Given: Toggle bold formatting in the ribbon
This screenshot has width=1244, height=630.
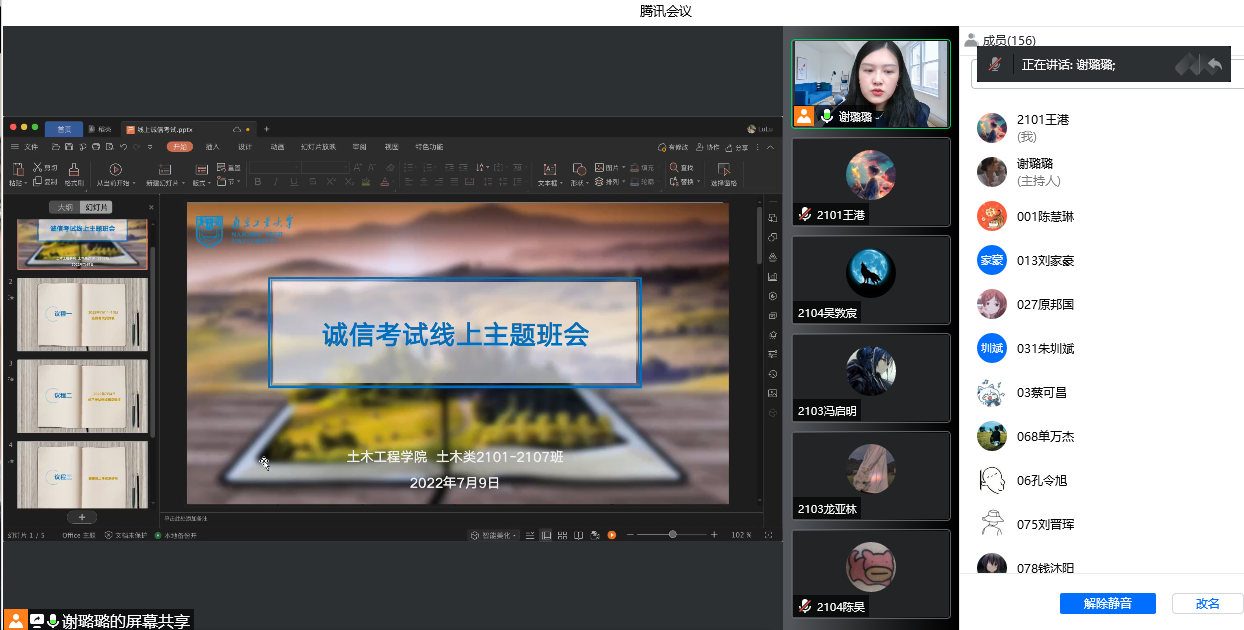Looking at the screenshot, I should coord(258,182).
